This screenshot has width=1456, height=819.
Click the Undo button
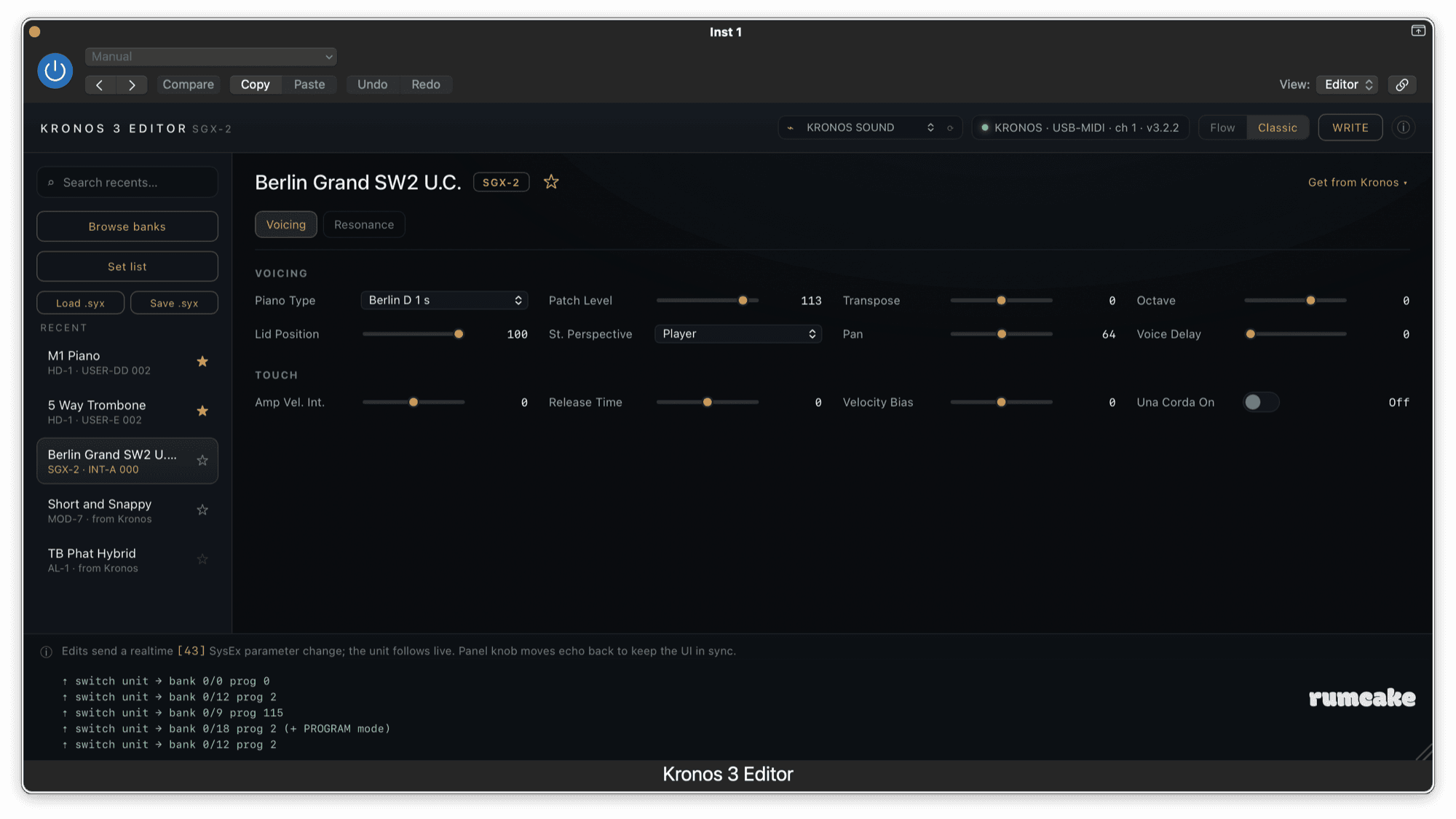pyautogui.click(x=372, y=84)
